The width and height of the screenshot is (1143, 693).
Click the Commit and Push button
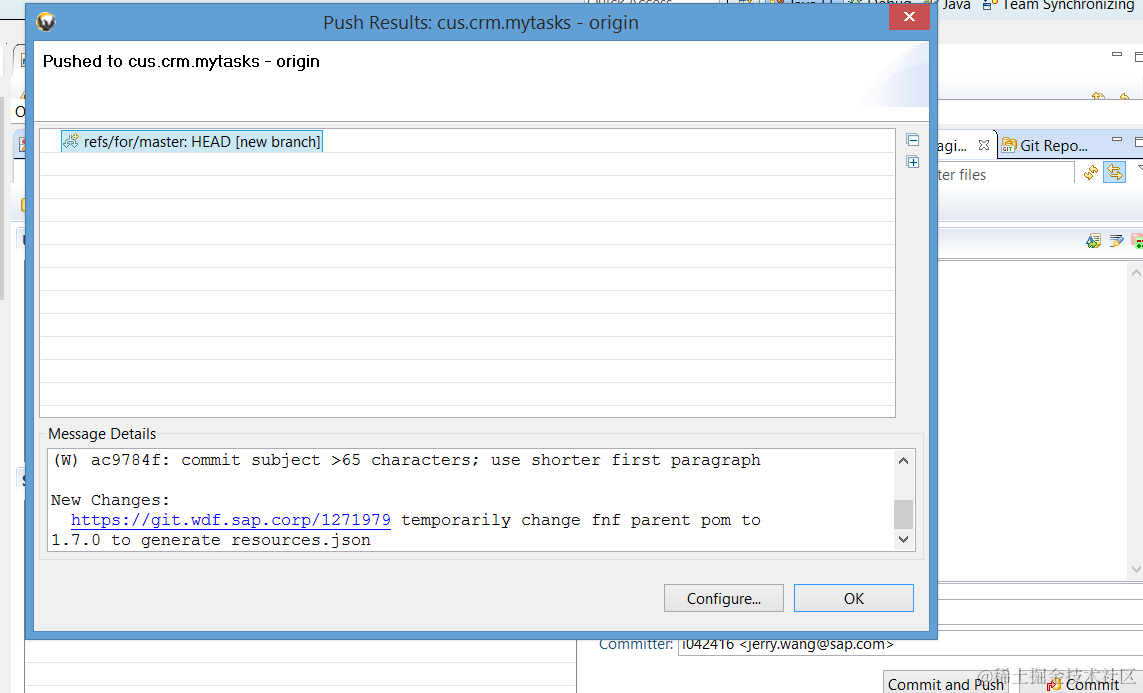(945, 684)
